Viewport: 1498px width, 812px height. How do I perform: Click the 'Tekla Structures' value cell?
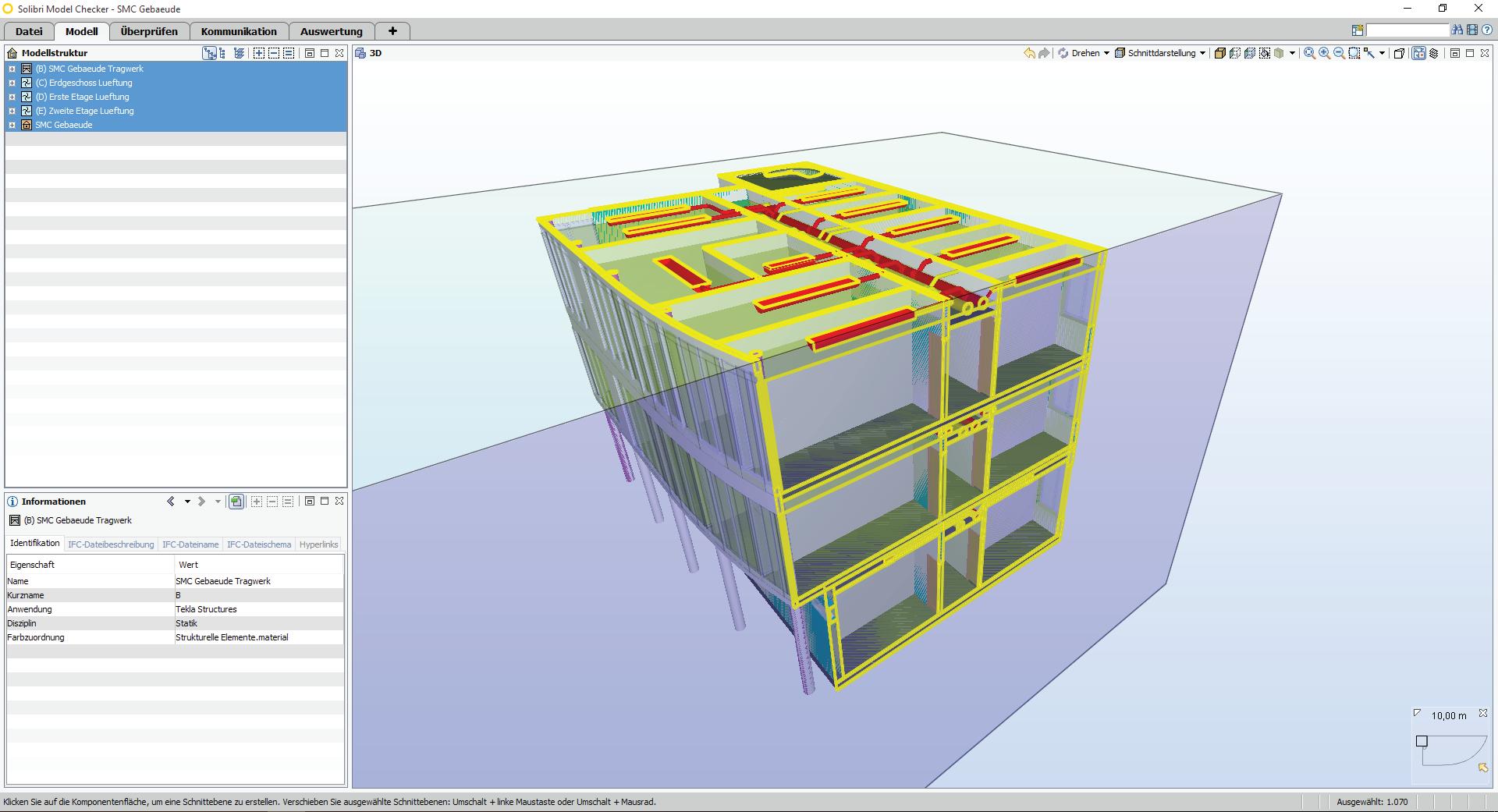[x=259, y=609]
